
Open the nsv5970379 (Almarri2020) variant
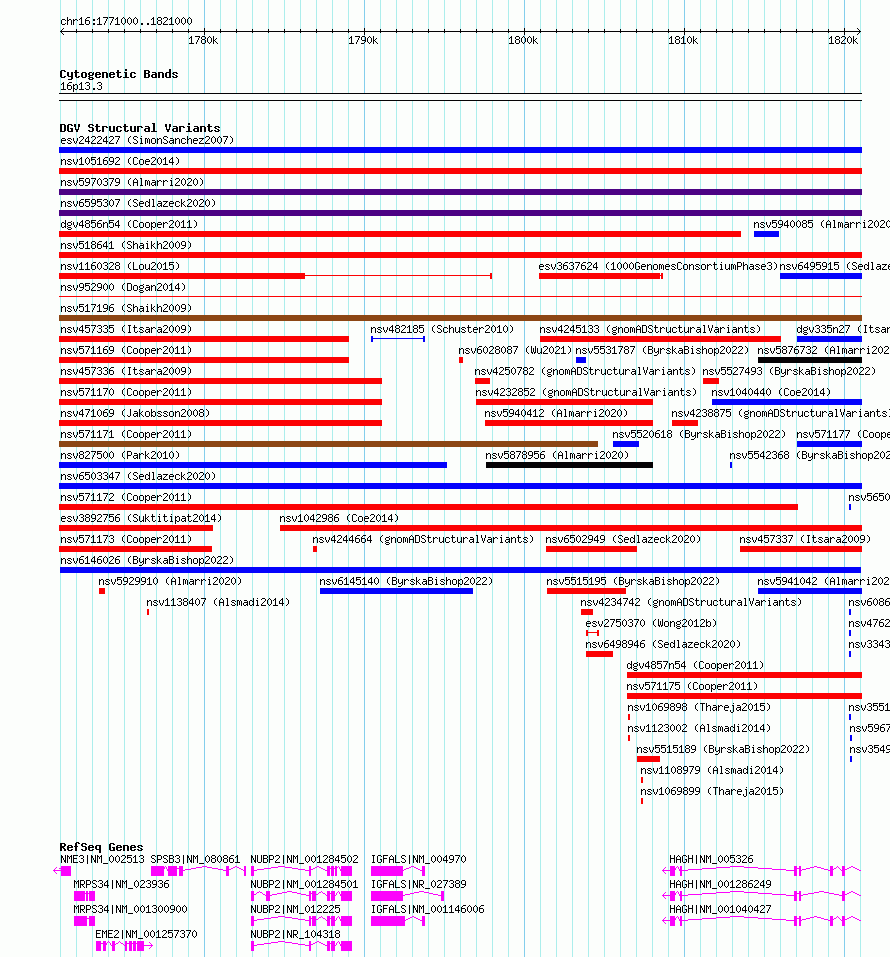[132, 182]
